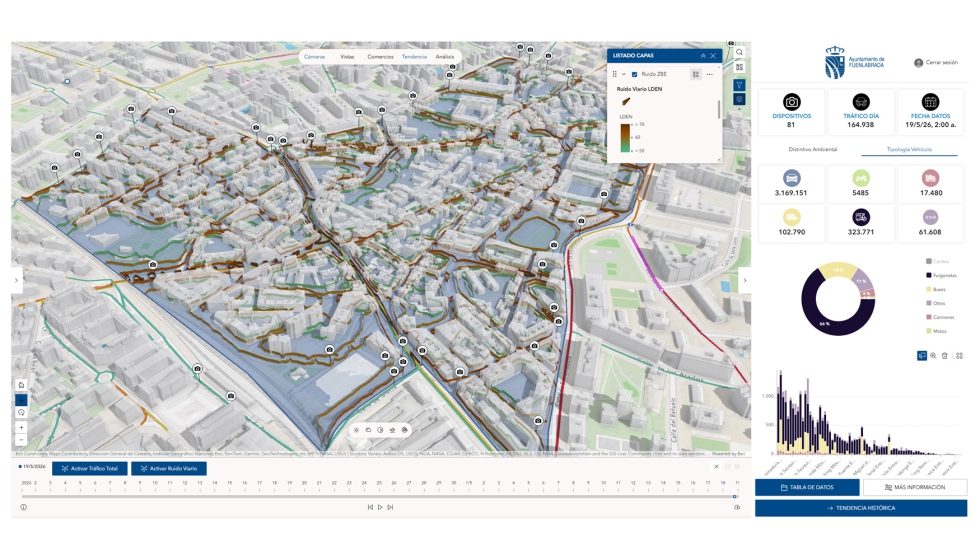This screenshot has height=560, width=980.
Task: Click Cerrar sesión link
Action: click(941, 62)
